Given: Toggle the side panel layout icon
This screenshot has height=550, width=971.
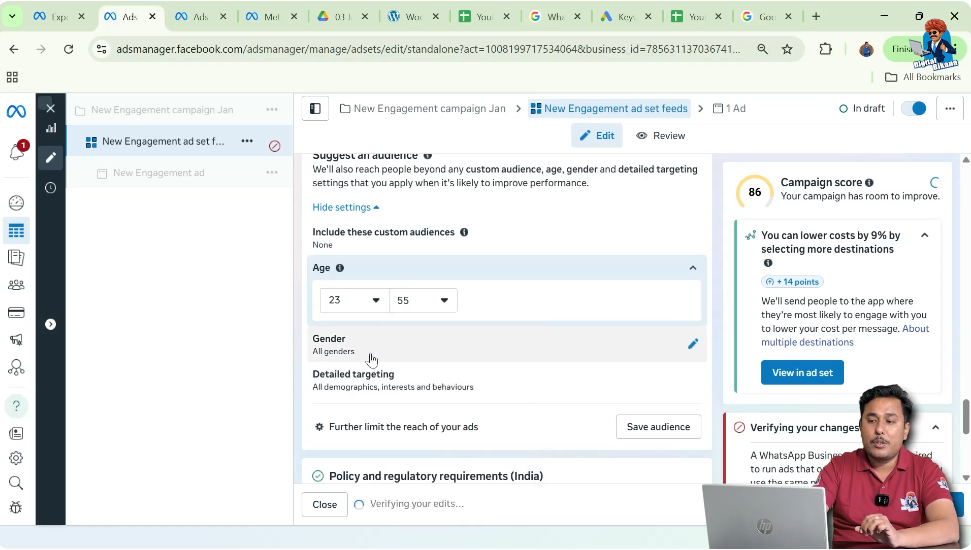Looking at the screenshot, I should pos(315,109).
